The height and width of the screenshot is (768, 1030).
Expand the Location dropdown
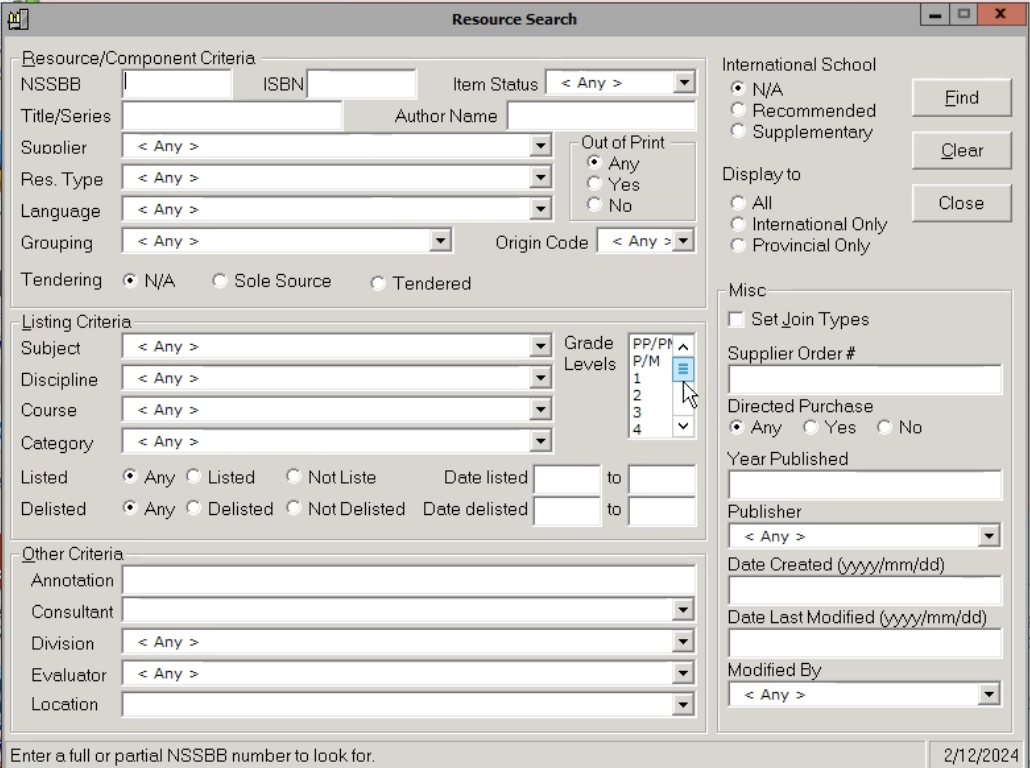pos(683,705)
